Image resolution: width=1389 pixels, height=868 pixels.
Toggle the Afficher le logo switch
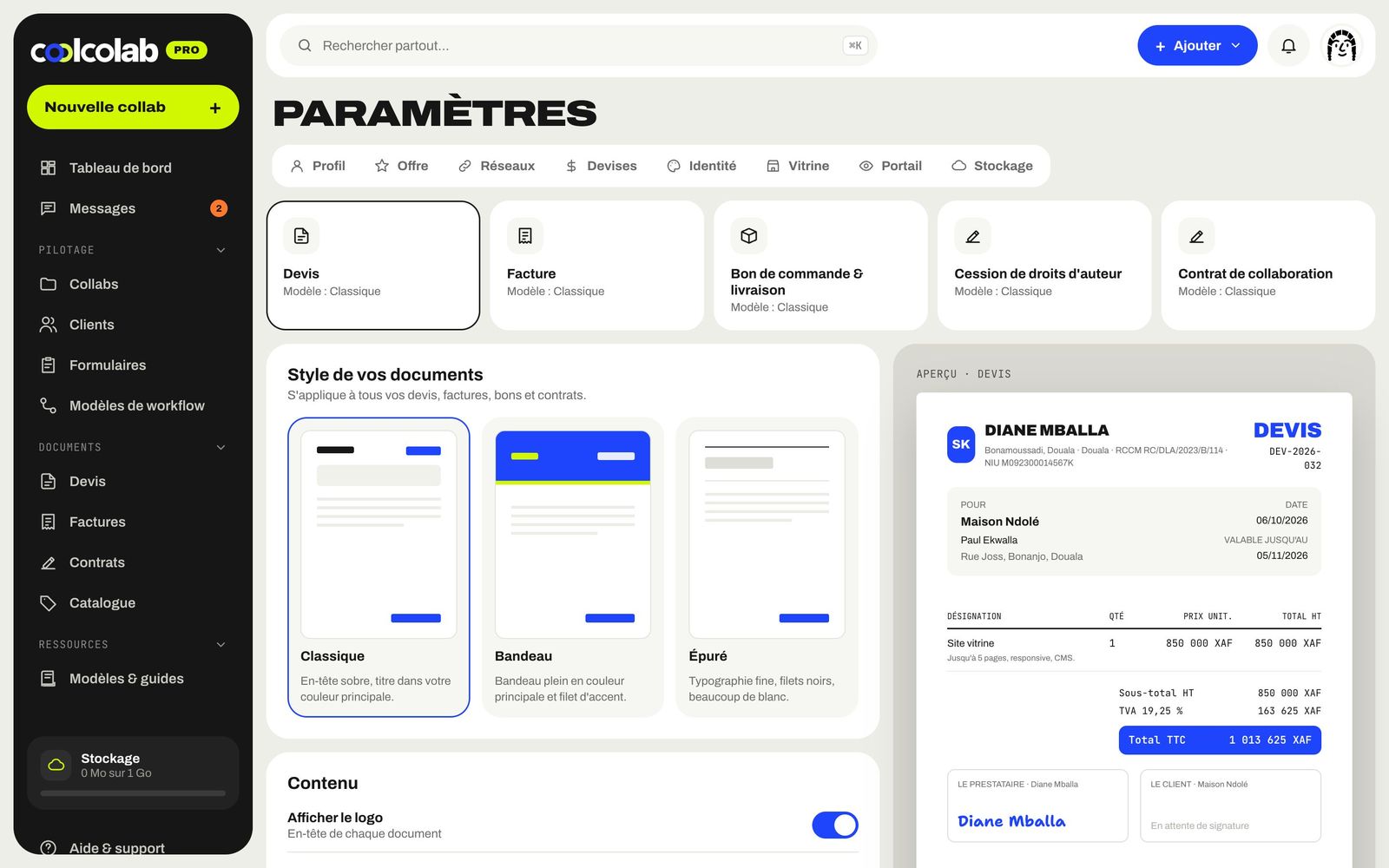(835, 825)
